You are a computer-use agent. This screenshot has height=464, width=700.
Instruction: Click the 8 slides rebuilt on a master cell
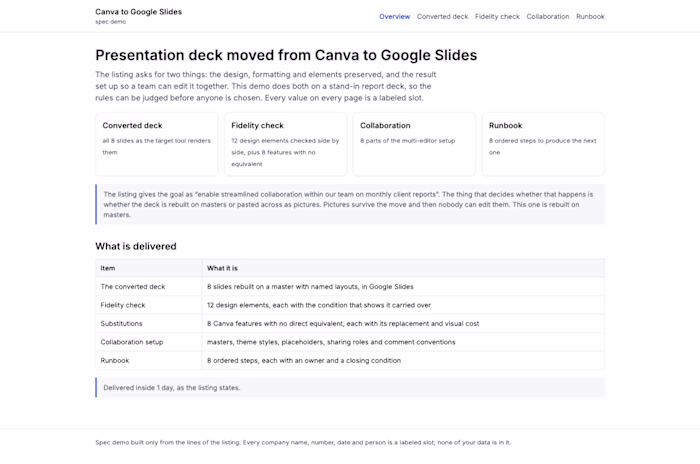[403, 287]
